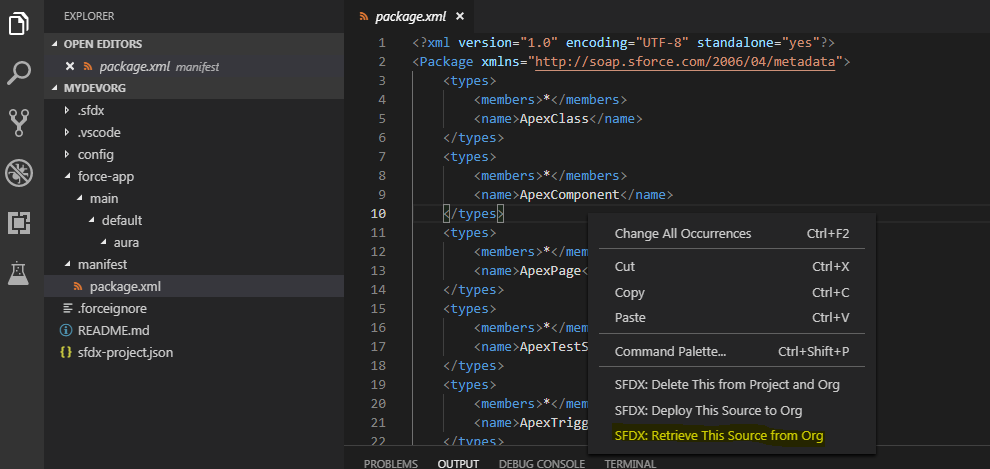Open the soap.sforce.com metadata URL link
The height and width of the screenshot is (469, 990).
688,62
